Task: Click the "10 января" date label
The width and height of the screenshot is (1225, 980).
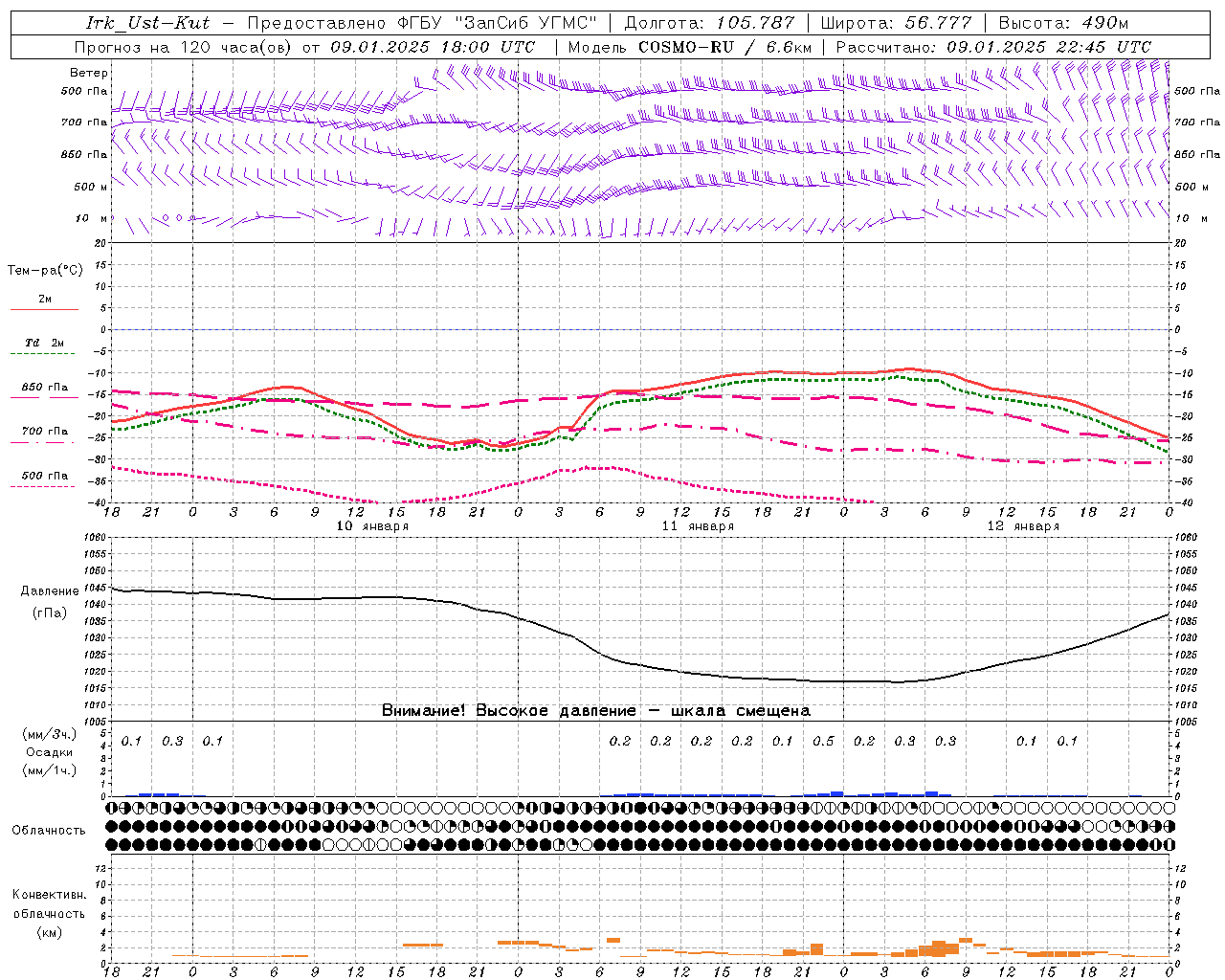Action: point(372,526)
